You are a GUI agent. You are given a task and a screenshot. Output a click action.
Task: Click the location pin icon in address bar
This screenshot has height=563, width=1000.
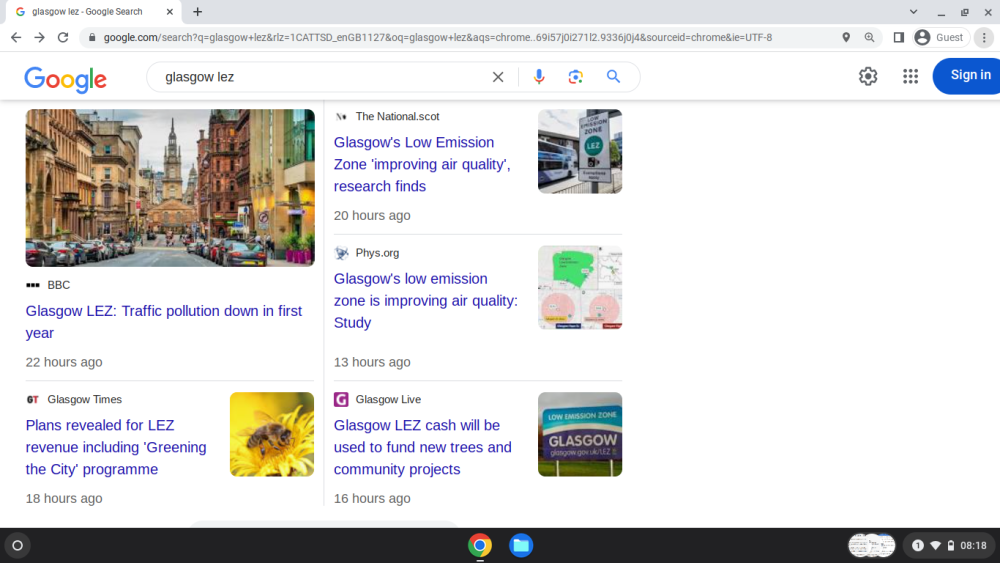(x=846, y=38)
